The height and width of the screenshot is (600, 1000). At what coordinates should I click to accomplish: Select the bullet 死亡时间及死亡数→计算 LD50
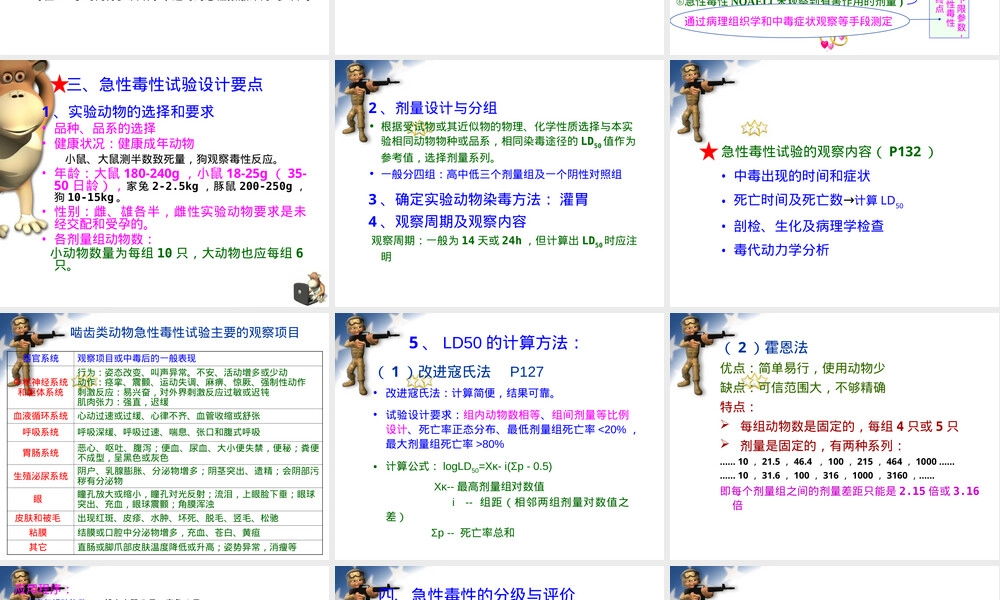818,201
